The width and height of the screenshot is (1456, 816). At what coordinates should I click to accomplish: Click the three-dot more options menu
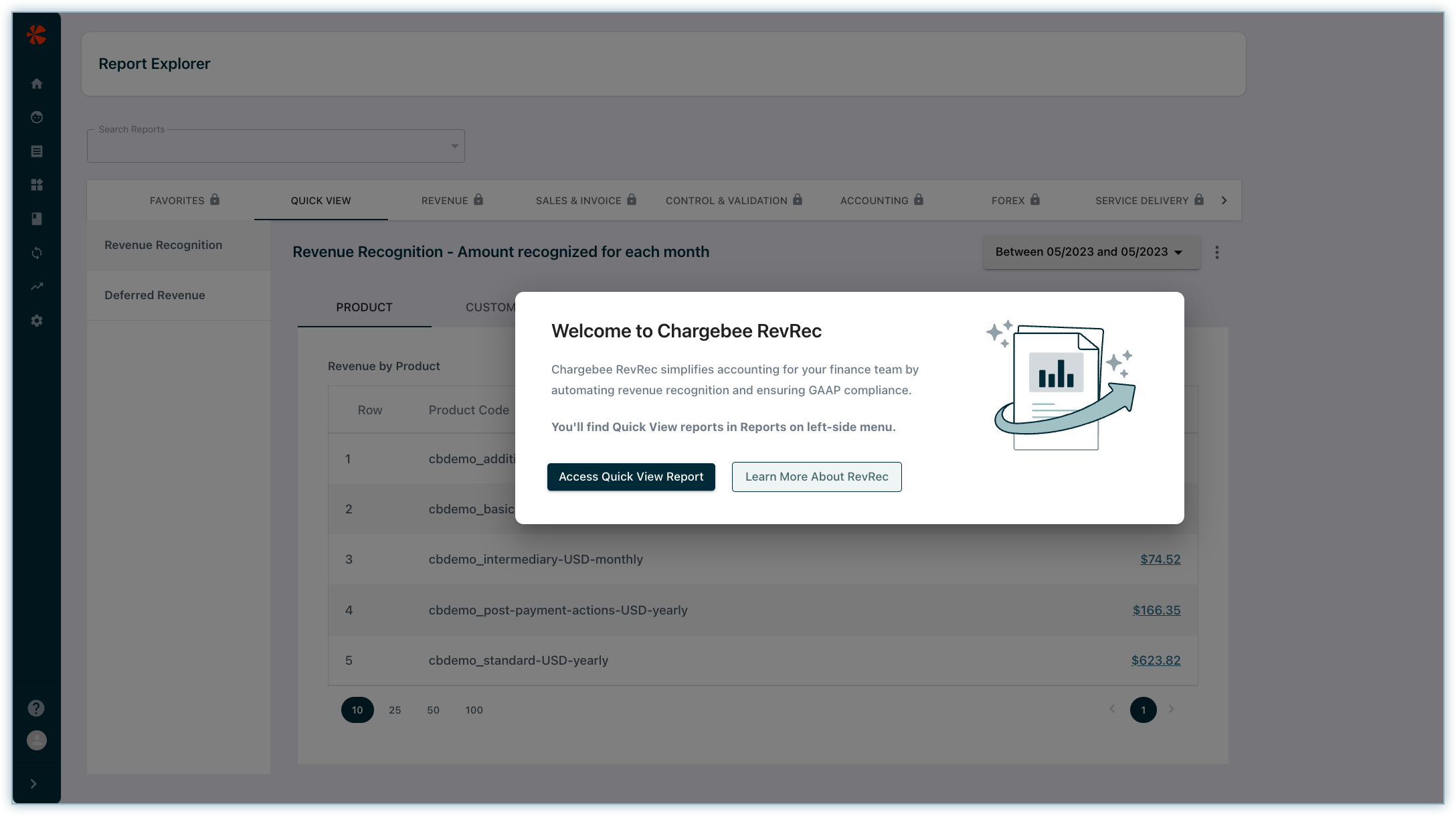click(x=1217, y=252)
